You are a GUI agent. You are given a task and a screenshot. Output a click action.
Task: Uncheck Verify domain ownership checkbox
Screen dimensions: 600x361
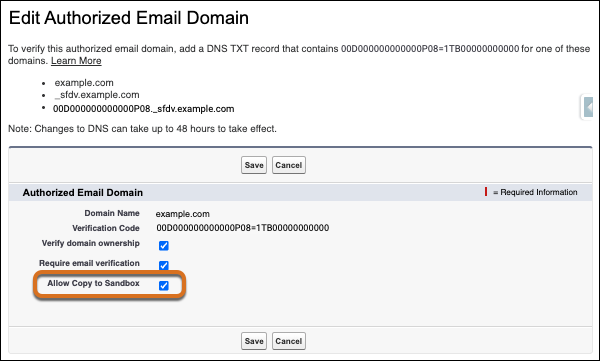click(164, 245)
